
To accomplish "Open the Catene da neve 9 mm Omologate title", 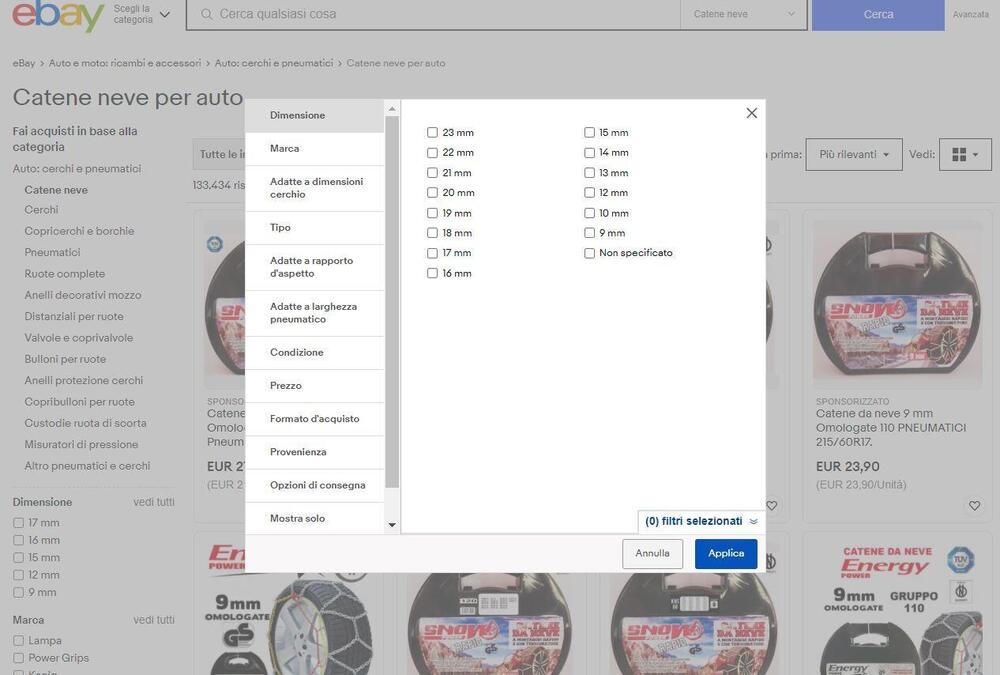I will pyautogui.click(x=890, y=427).
